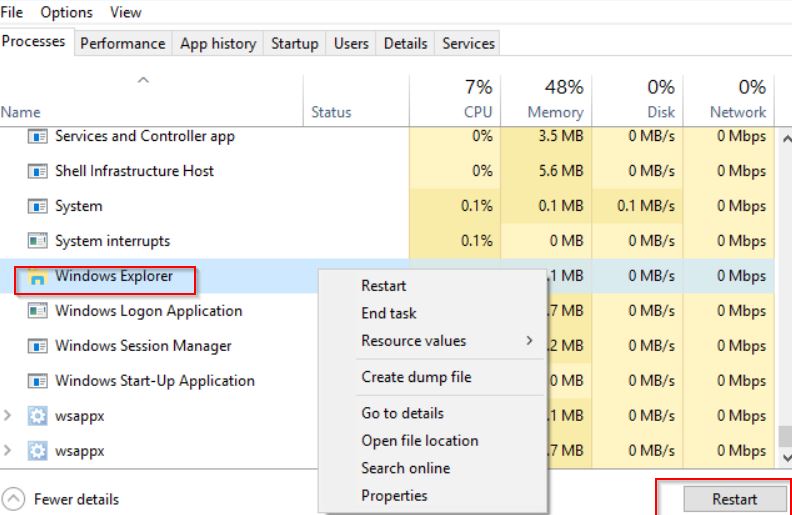Sort by the Disk column header
Viewport: 792px width, 515px height.
pyautogui.click(x=637, y=101)
